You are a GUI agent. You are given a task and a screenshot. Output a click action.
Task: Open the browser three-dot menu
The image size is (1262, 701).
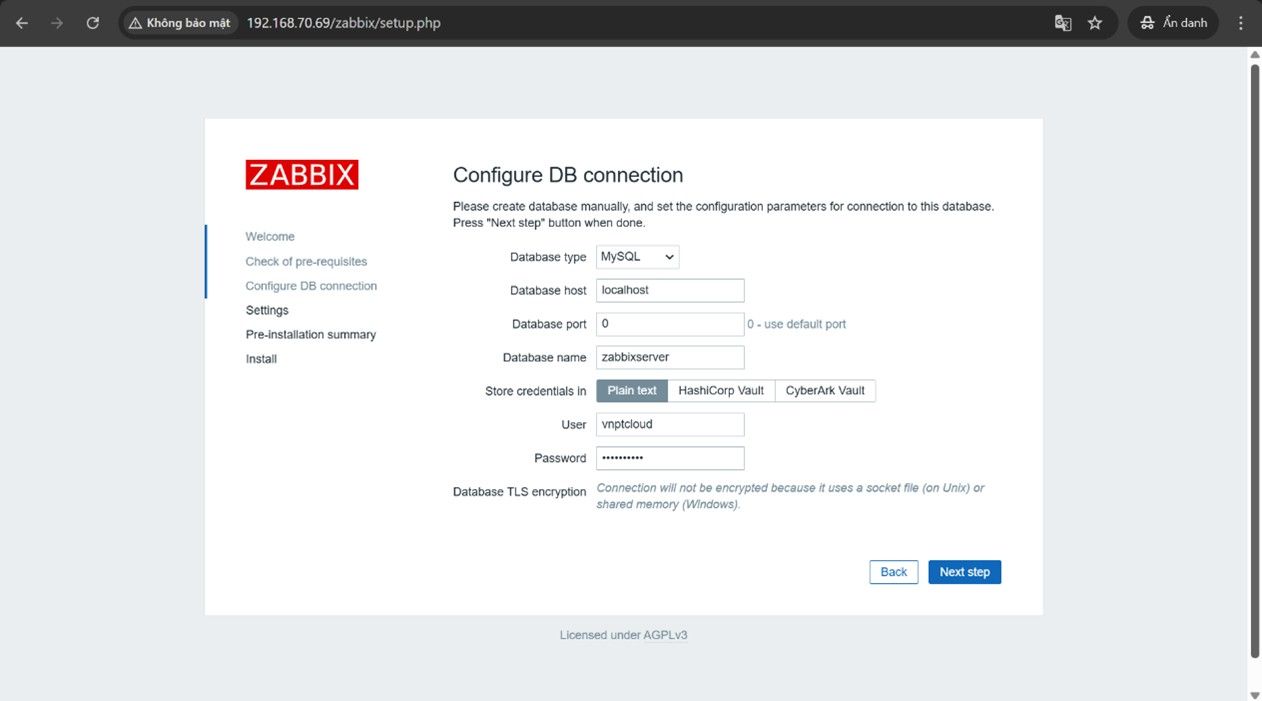pyautogui.click(x=1242, y=23)
